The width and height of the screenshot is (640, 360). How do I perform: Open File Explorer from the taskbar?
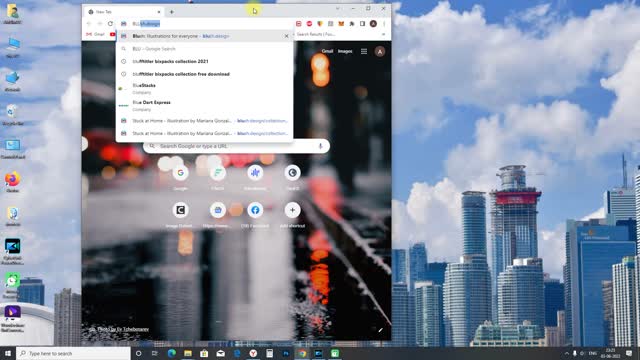point(188,353)
